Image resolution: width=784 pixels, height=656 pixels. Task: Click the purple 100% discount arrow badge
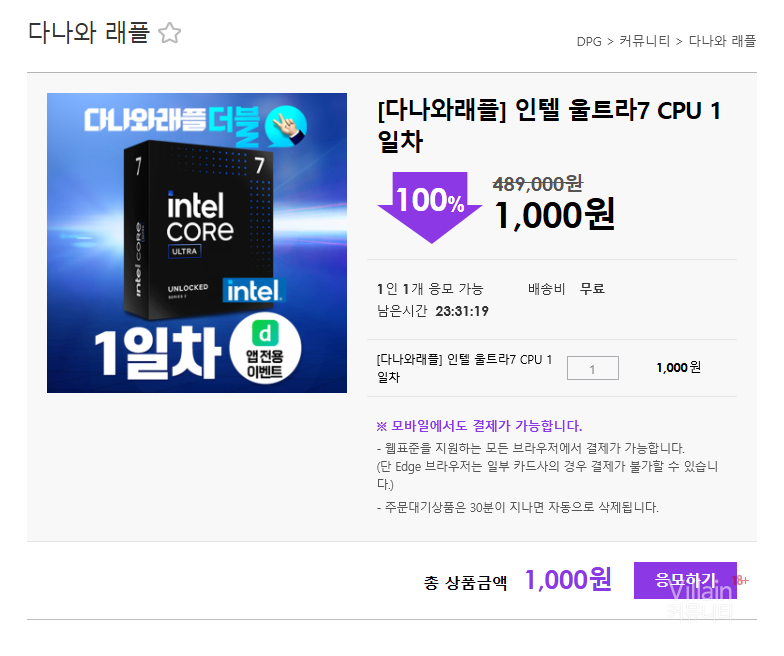(430, 207)
